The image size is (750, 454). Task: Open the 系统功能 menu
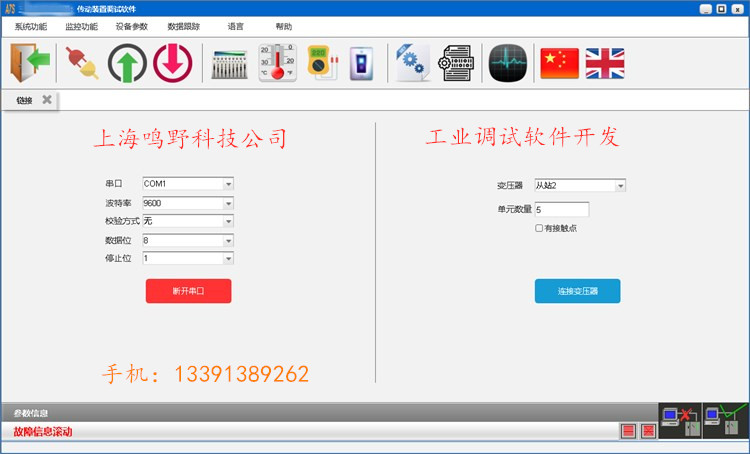30,27
